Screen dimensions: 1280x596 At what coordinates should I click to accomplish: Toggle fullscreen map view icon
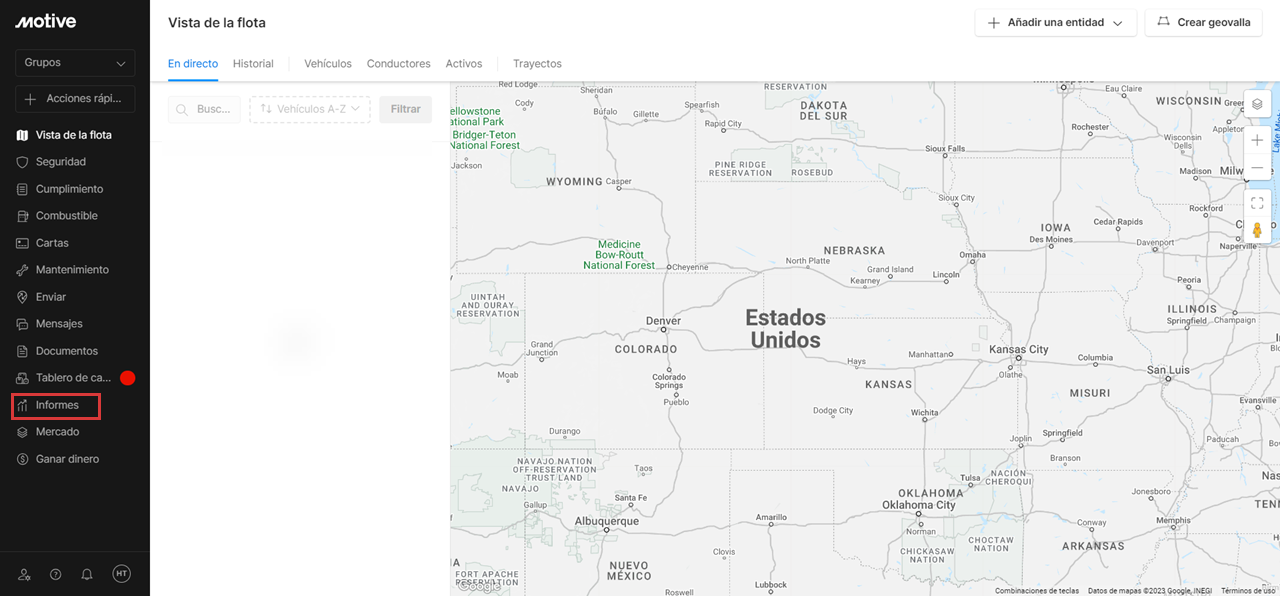[1257, 203]
